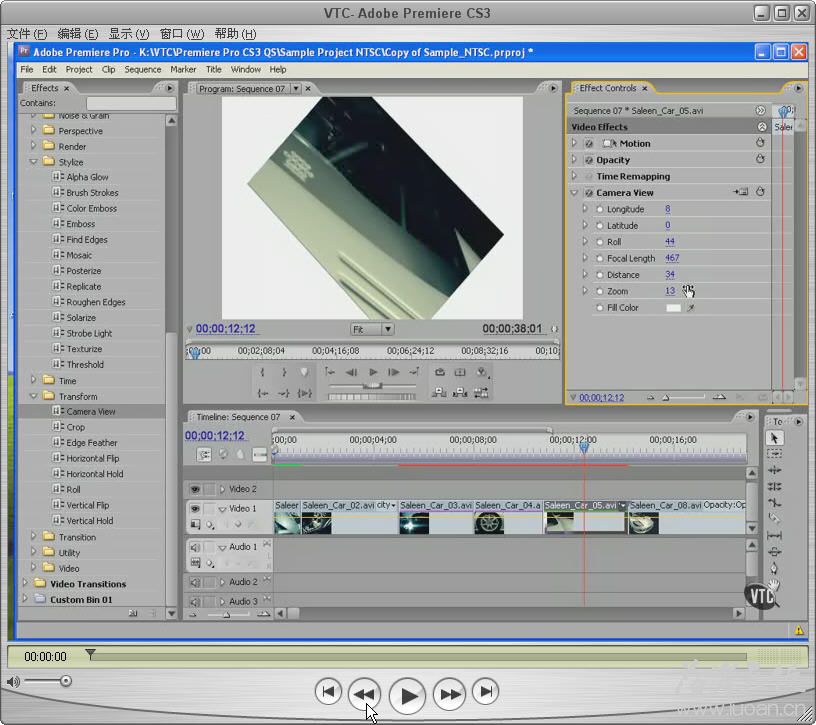Screen dimensions: 816x725
Task: Select the Timeline: Sequence 07 tab
Action: pos(238,417)
